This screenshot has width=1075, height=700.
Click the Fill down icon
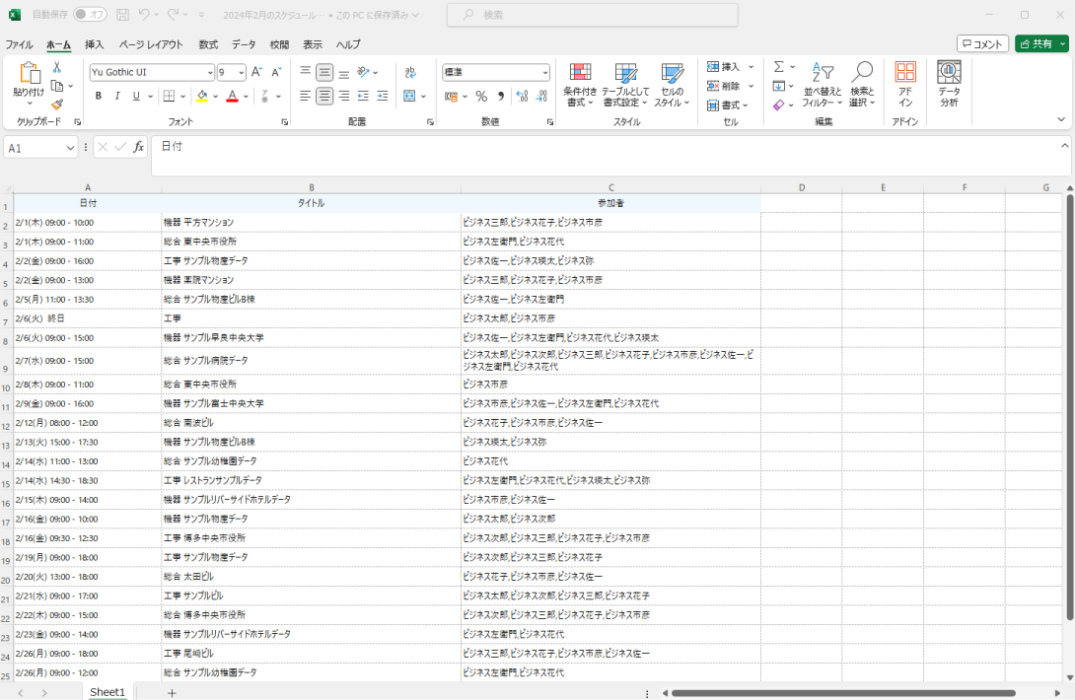click(x=779, y=86)
